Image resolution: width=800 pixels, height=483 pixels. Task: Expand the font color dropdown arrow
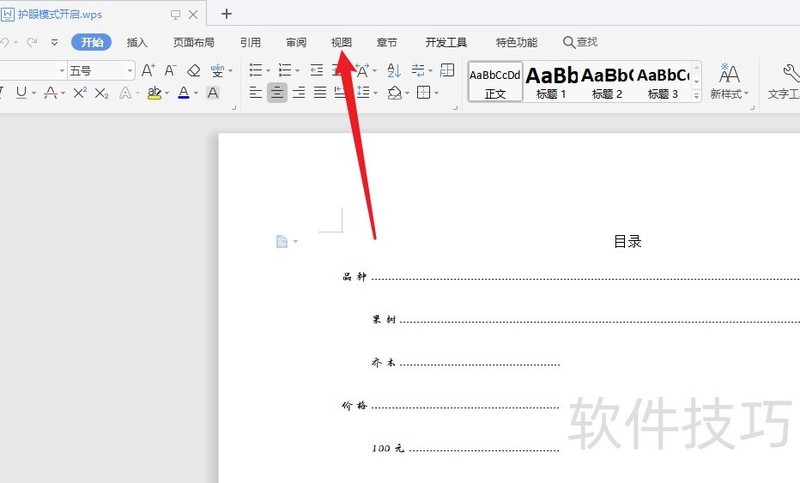196,93
